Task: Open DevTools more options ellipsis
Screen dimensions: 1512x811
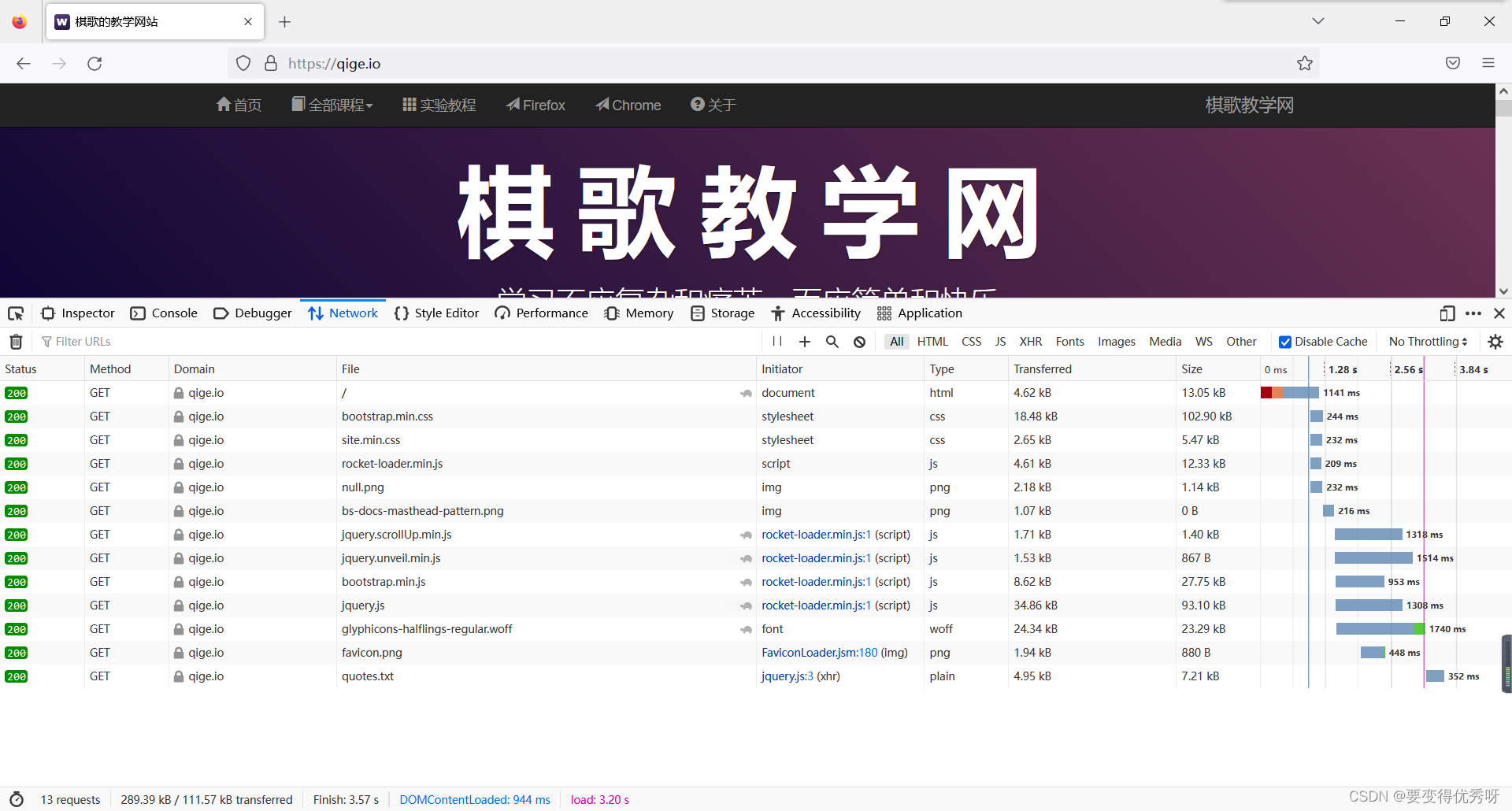Action: (x=1473, y=313)
